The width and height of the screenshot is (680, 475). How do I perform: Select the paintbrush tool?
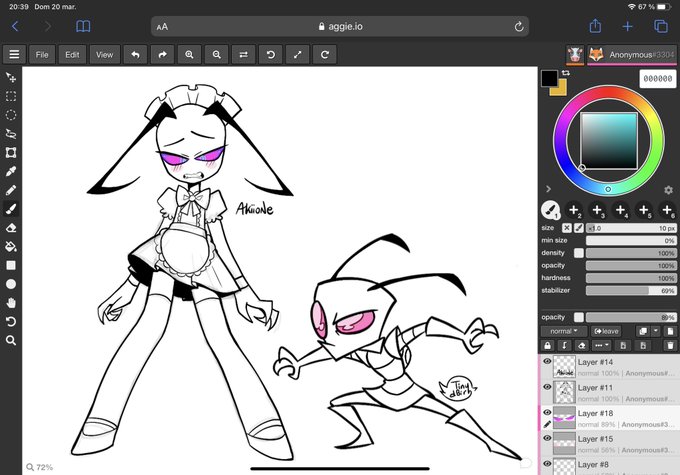[x=11, y=209]
